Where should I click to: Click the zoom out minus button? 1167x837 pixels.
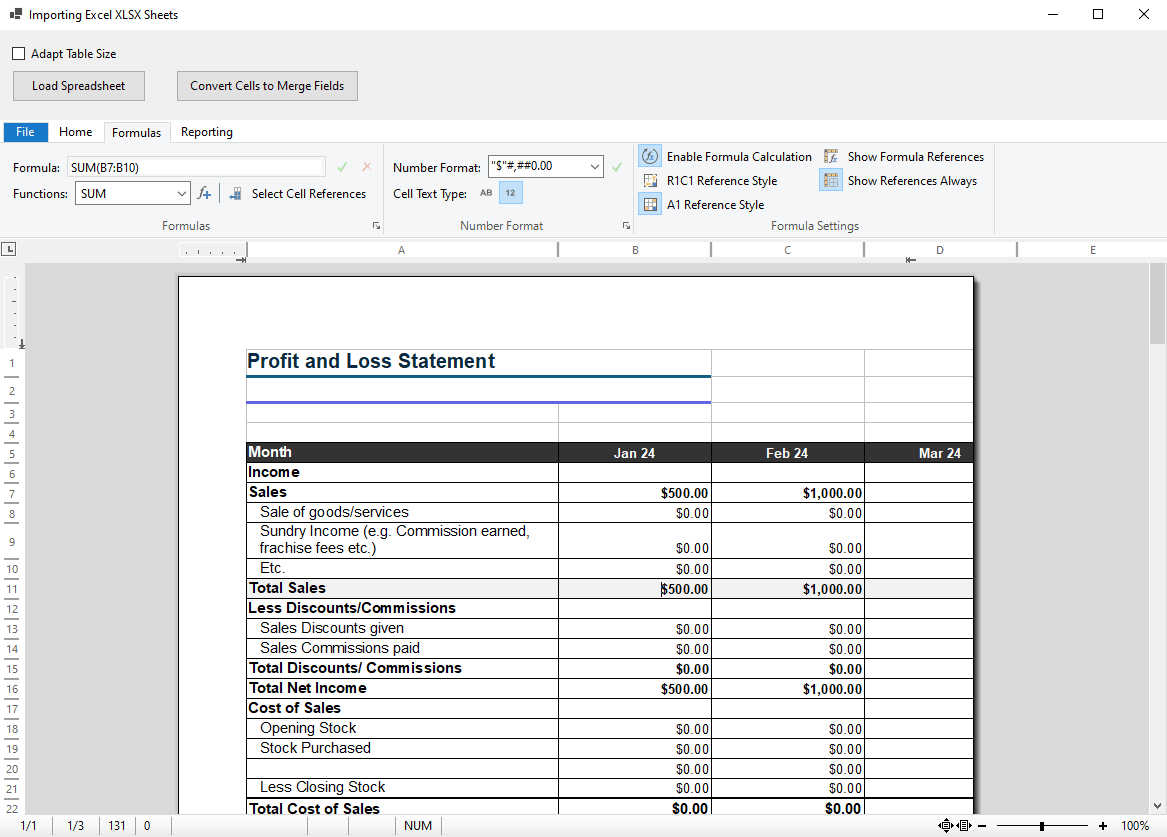coord(982,826)
